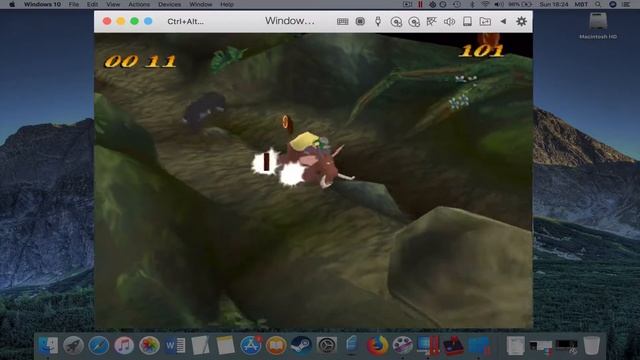The height and width of the screenshot is (360, 640).
Task: Click the blue Coherence mode window button
Action: tap(148, 21)
